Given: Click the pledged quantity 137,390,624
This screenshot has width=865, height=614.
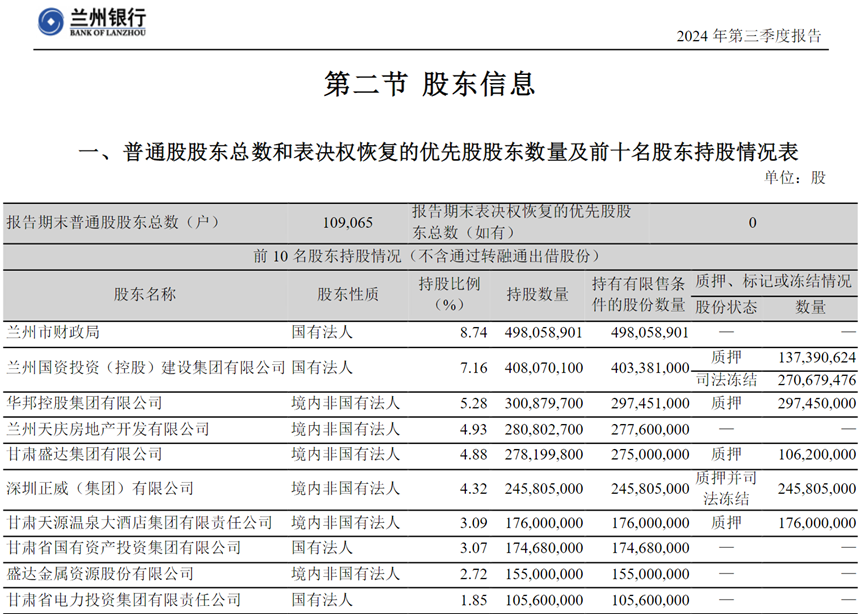Looking at the screenshot, I should [x=817, y=358].
